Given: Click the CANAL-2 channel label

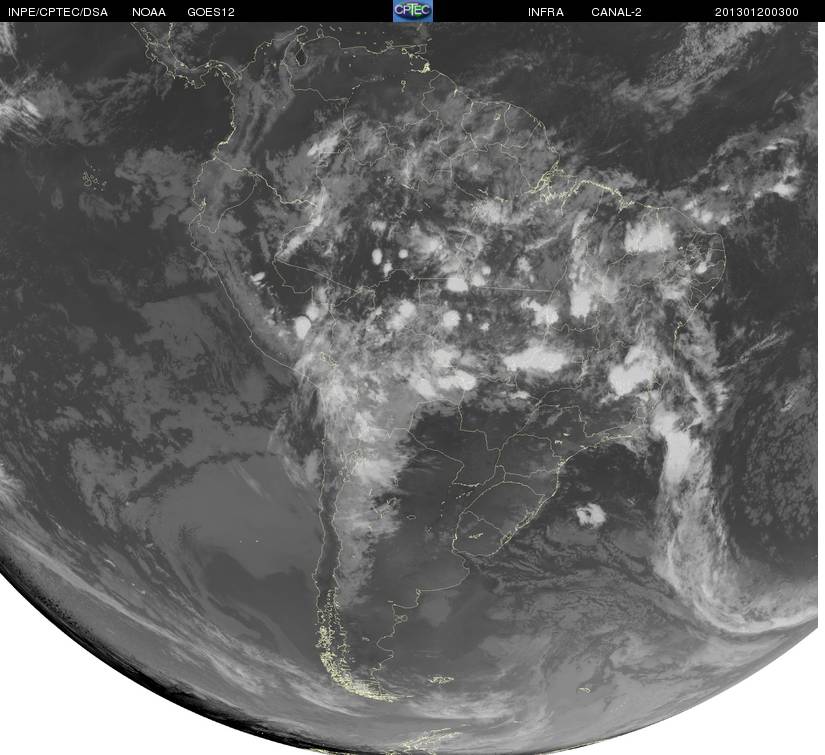Looking at the screenshot, I should click(616, 12).
